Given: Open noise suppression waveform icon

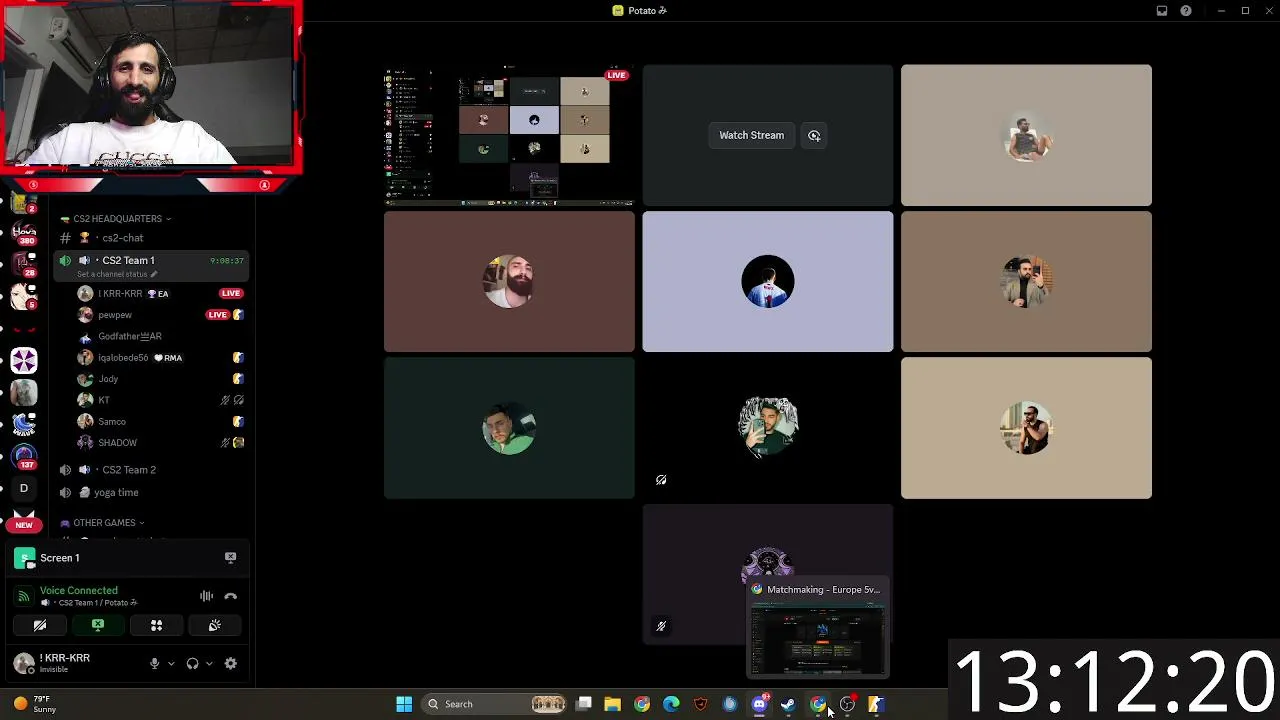Looking at the screenshot, I should tap(206, 596).
